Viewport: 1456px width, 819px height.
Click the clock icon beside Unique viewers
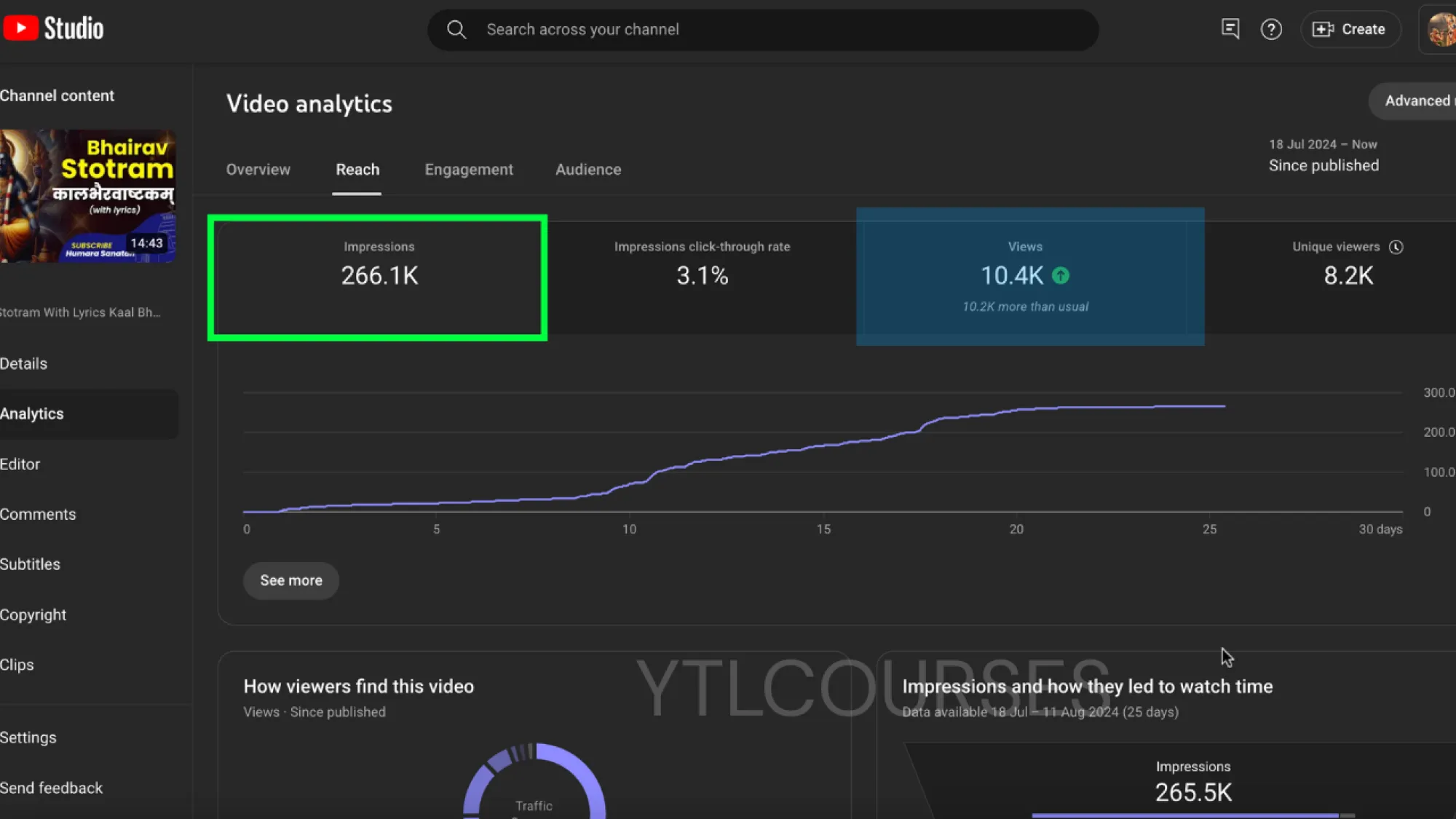coord(1396,247)
